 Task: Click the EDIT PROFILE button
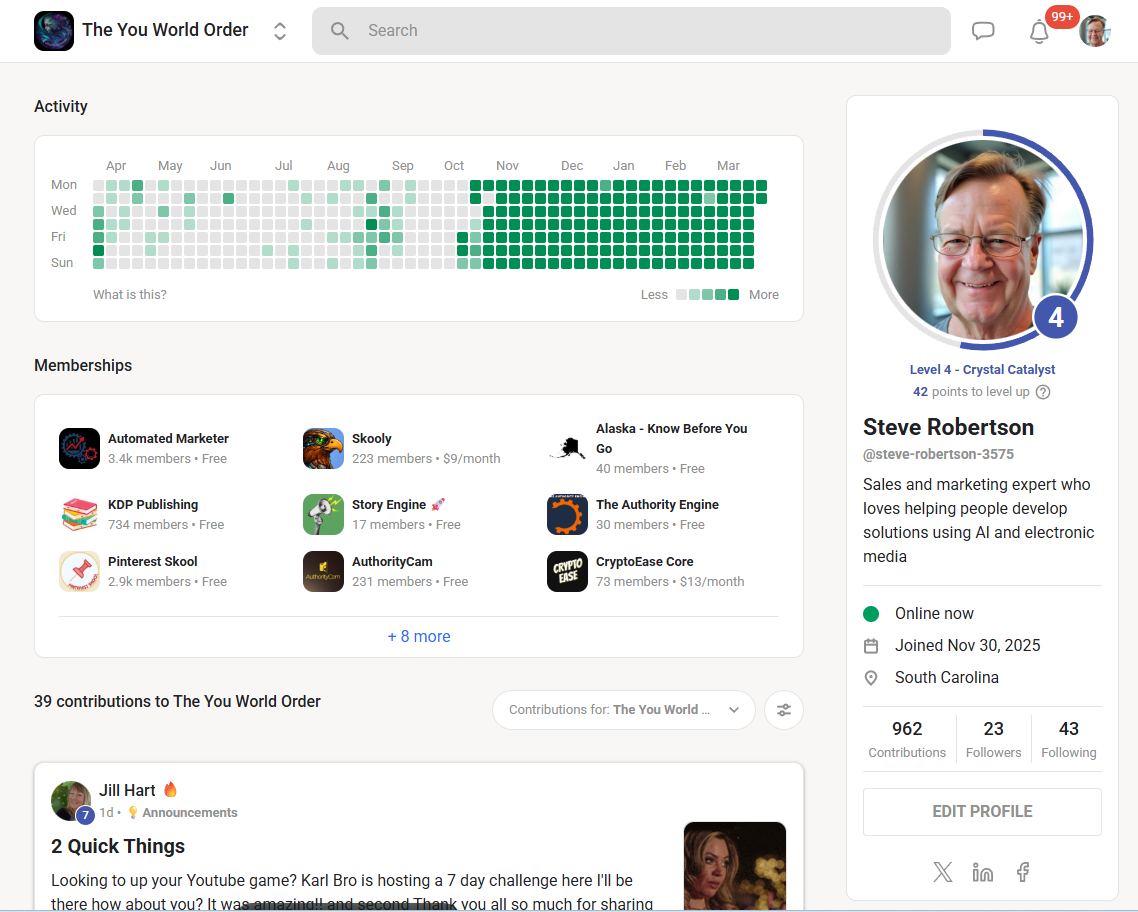[x=982, y=811]
